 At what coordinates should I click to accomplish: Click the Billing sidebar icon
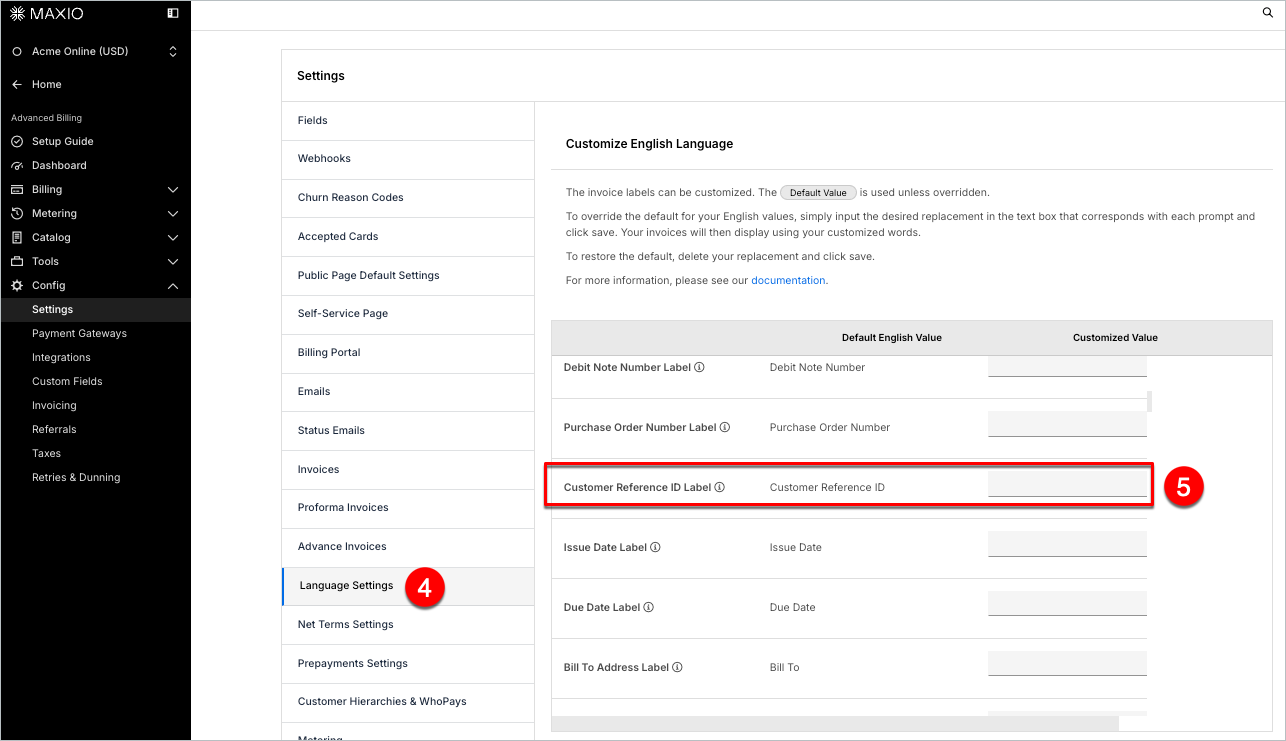pyautogui.click(x=15, y=189)
